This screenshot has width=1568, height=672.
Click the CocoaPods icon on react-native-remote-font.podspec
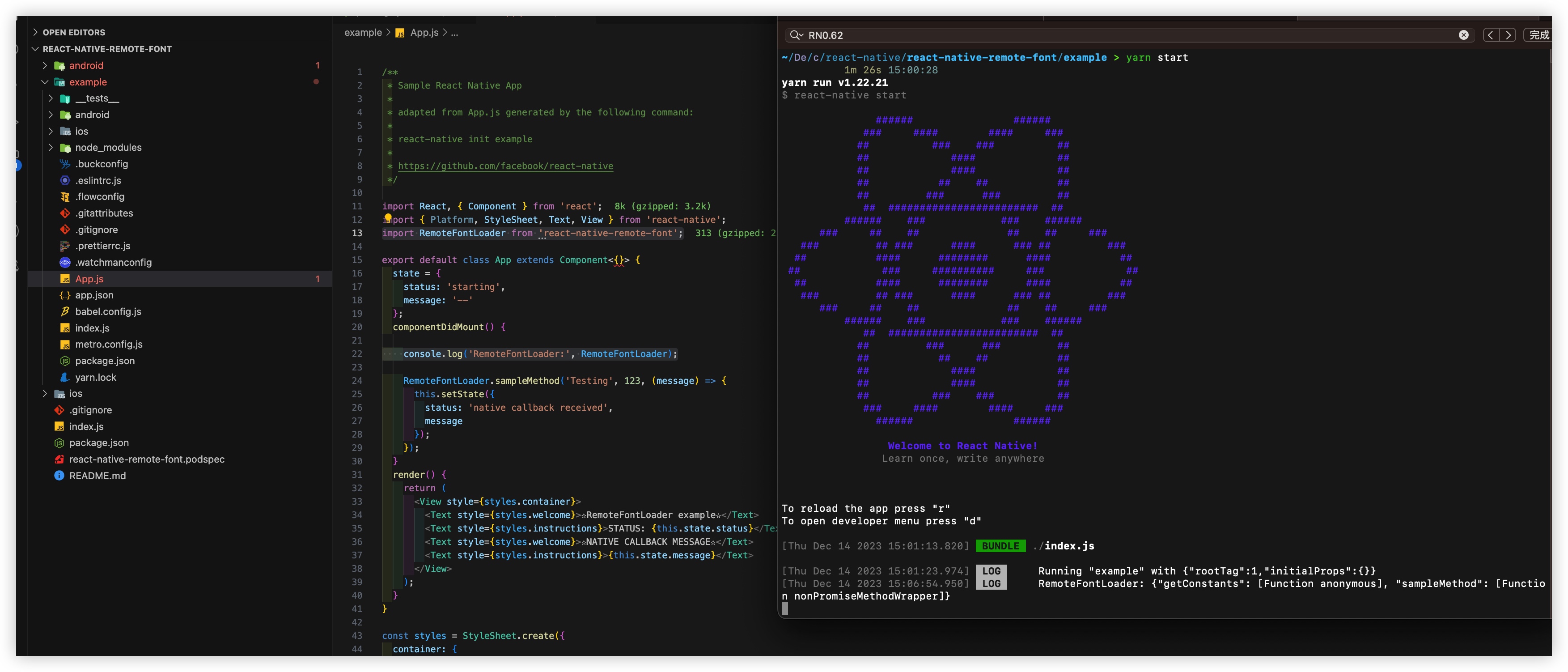[x=59, y=459]
